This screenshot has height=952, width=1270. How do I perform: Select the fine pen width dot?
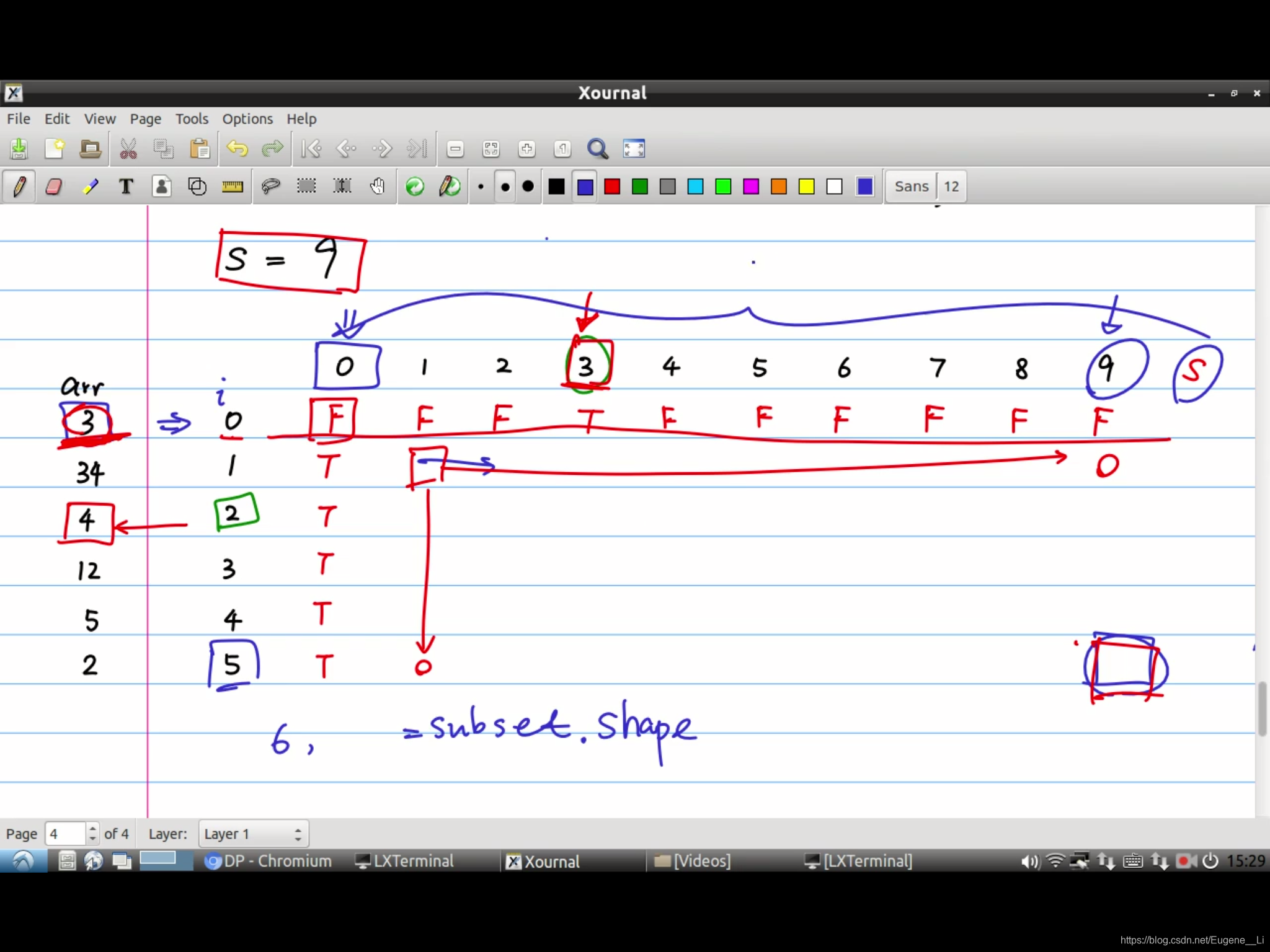click(x=481, y=187)
